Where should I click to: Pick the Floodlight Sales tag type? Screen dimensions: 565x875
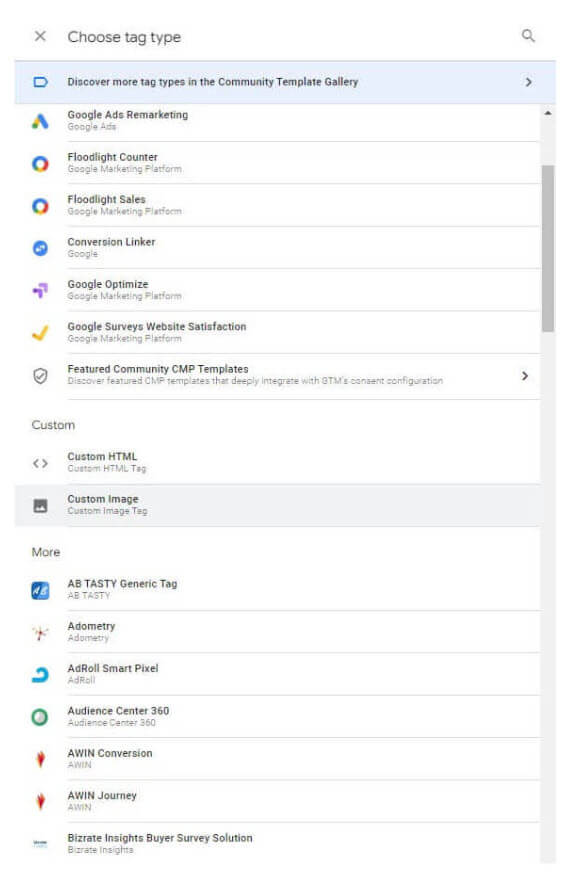coord(277,205)
